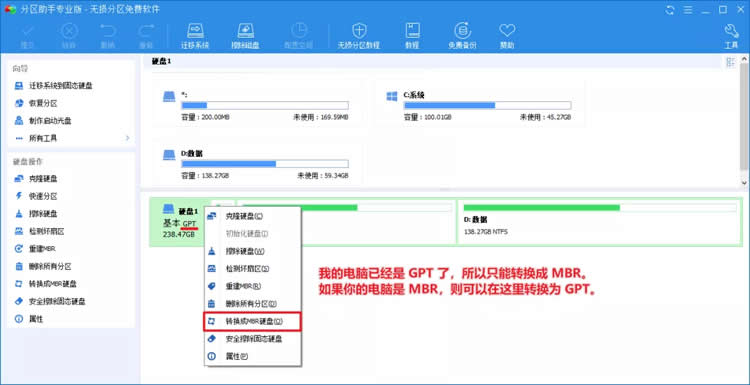Screen dimensions: 750x385
Task: Choose 克隆硬盘 from context menu
Action: pyautogui.click(x=253, y=216)
